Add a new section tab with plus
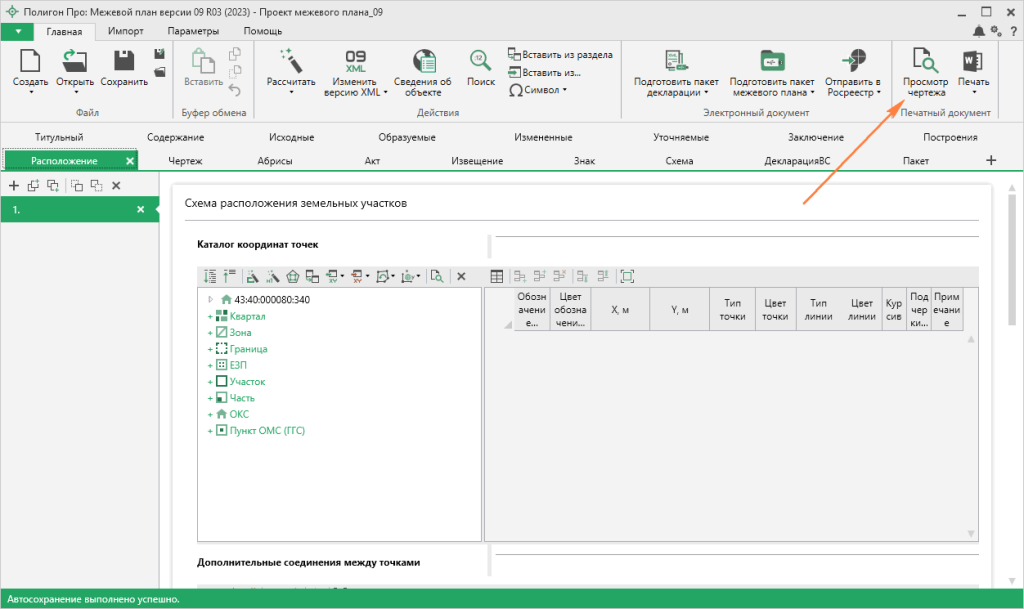The height and width of the screenshot is (609, 1024). 991,160
